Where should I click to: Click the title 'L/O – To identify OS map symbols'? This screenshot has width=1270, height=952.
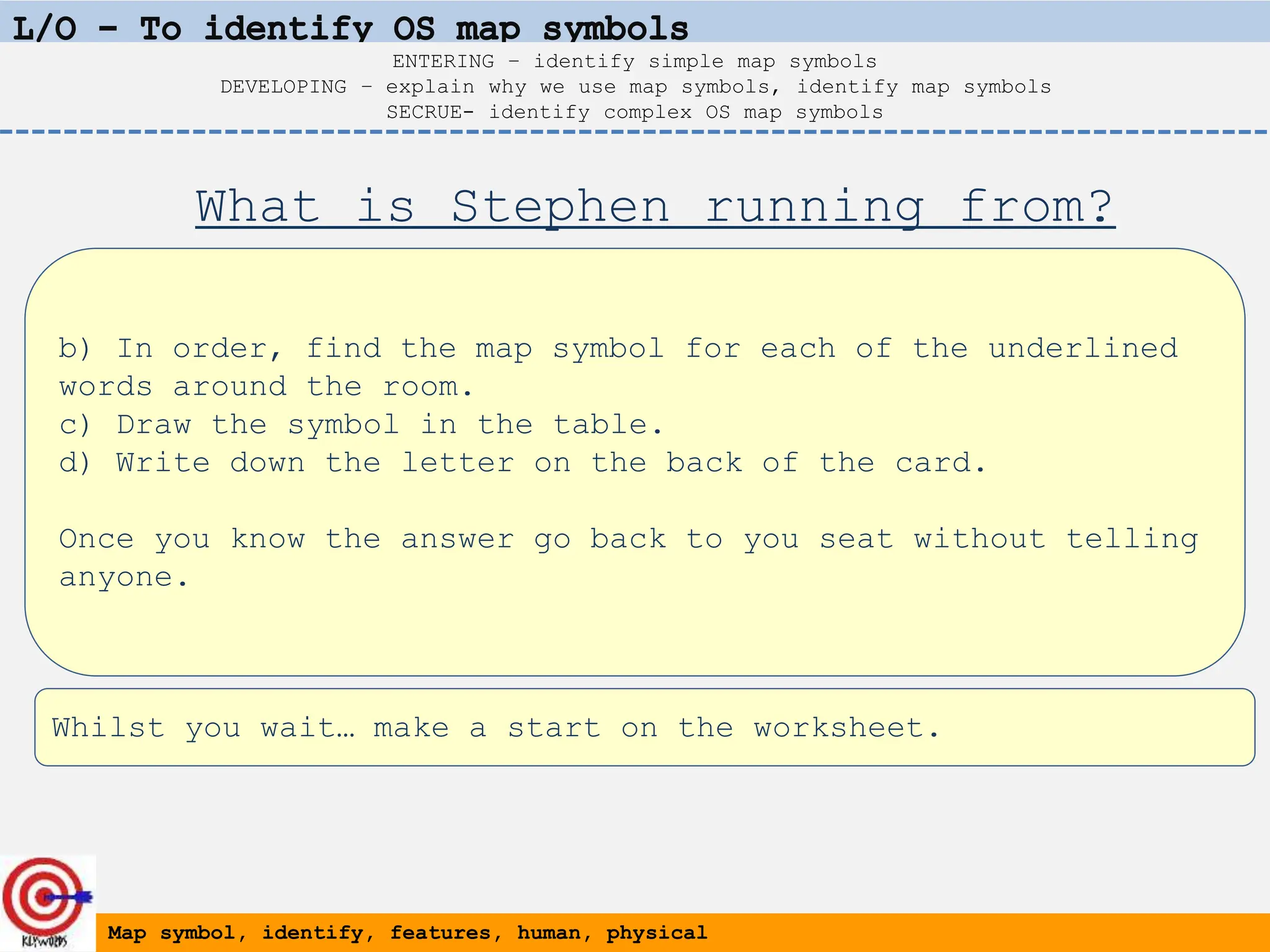[x=350, y=28]
